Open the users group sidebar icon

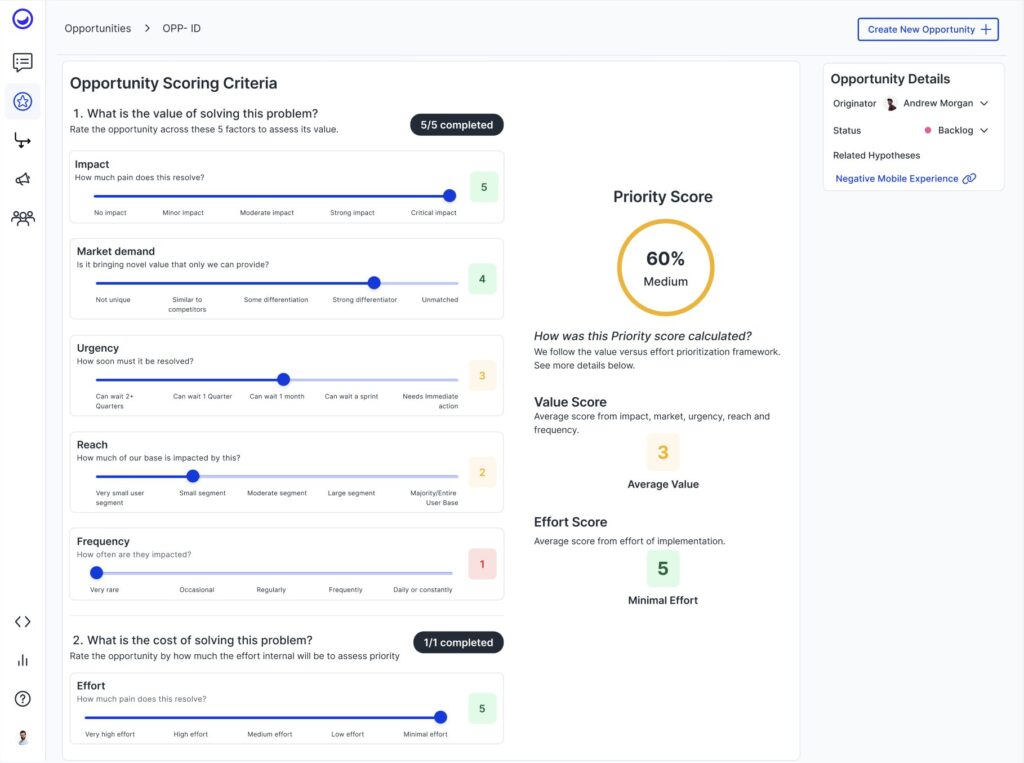click(22, 217)
